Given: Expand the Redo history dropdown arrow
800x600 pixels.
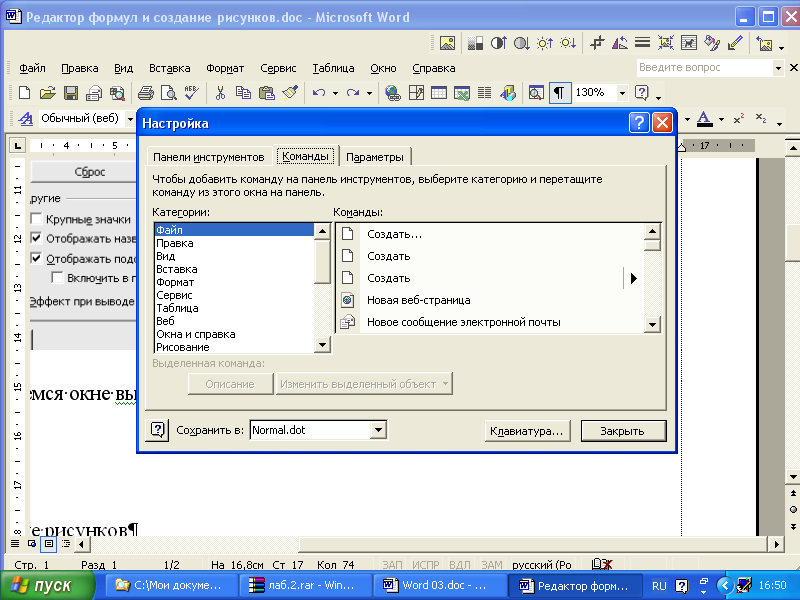Looking at the screenshot, I should click(369, 93).
